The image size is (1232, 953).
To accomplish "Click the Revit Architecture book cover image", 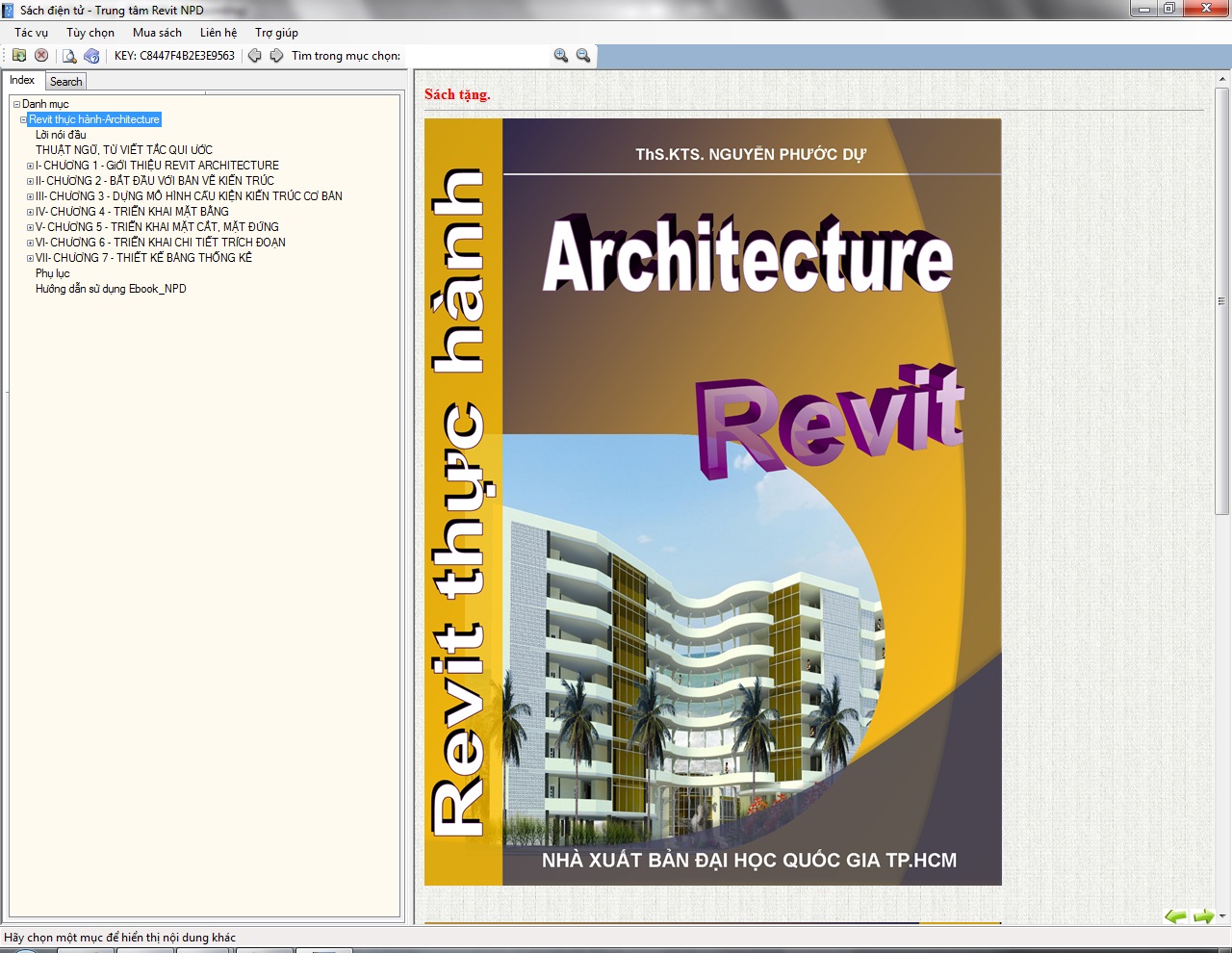I will (713, 502).
